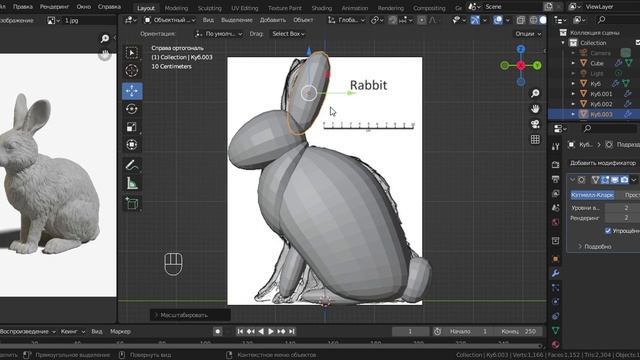This screenshot has width=640, height=360.
Task: Select the Cursor tool
Action: coord(132,71)
